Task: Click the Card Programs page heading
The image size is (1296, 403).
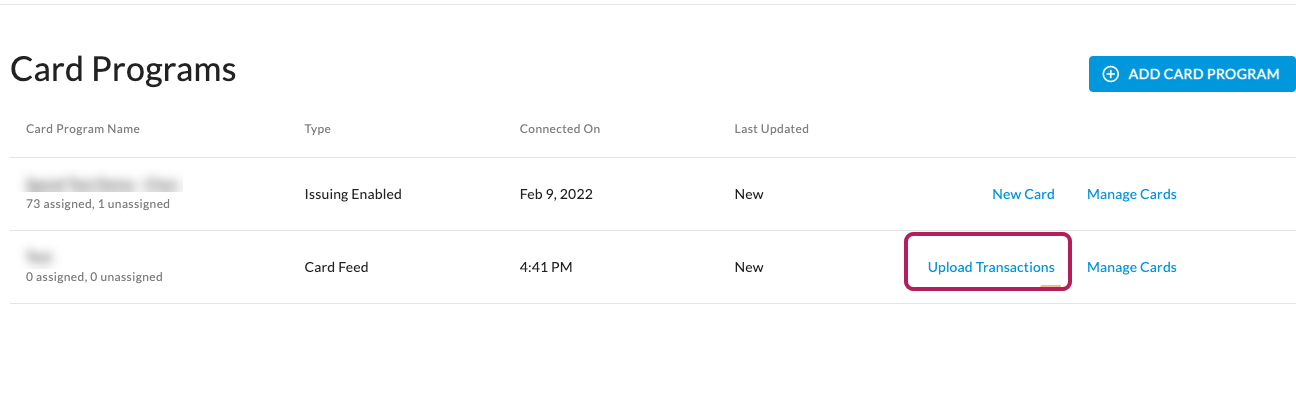Action: (x=123, y=70)
